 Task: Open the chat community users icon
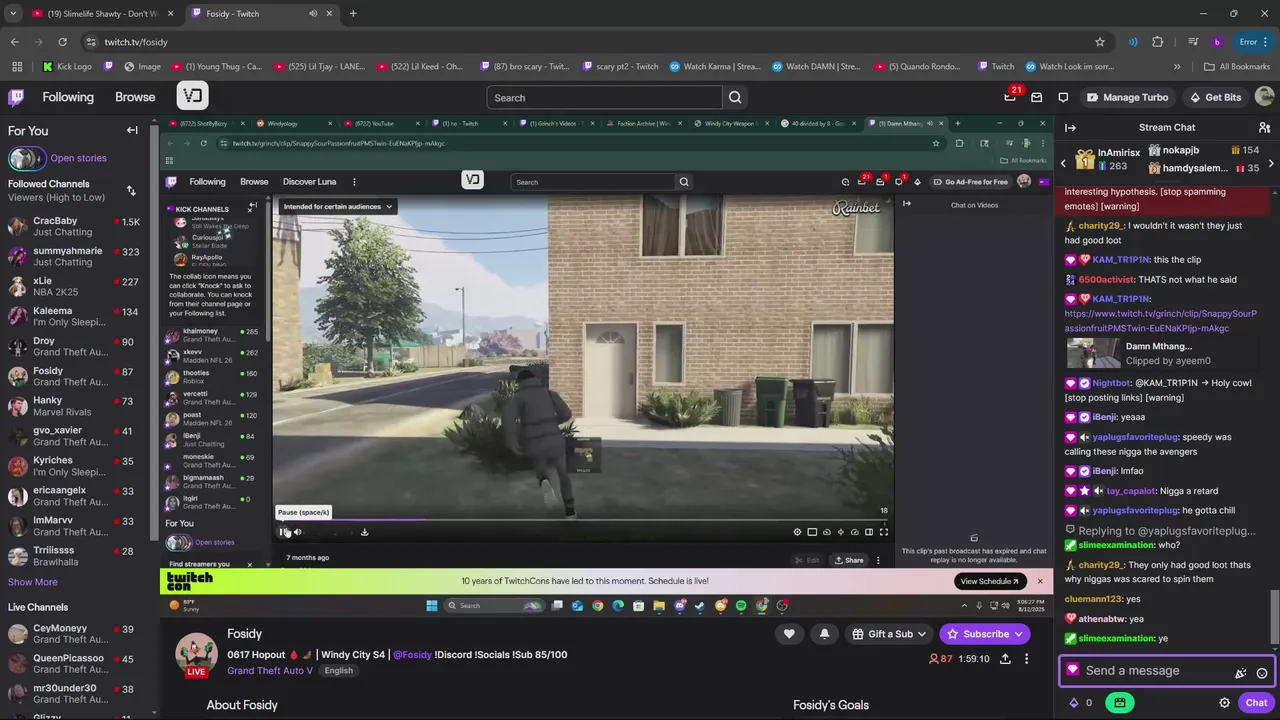(x=1264, y=128)
